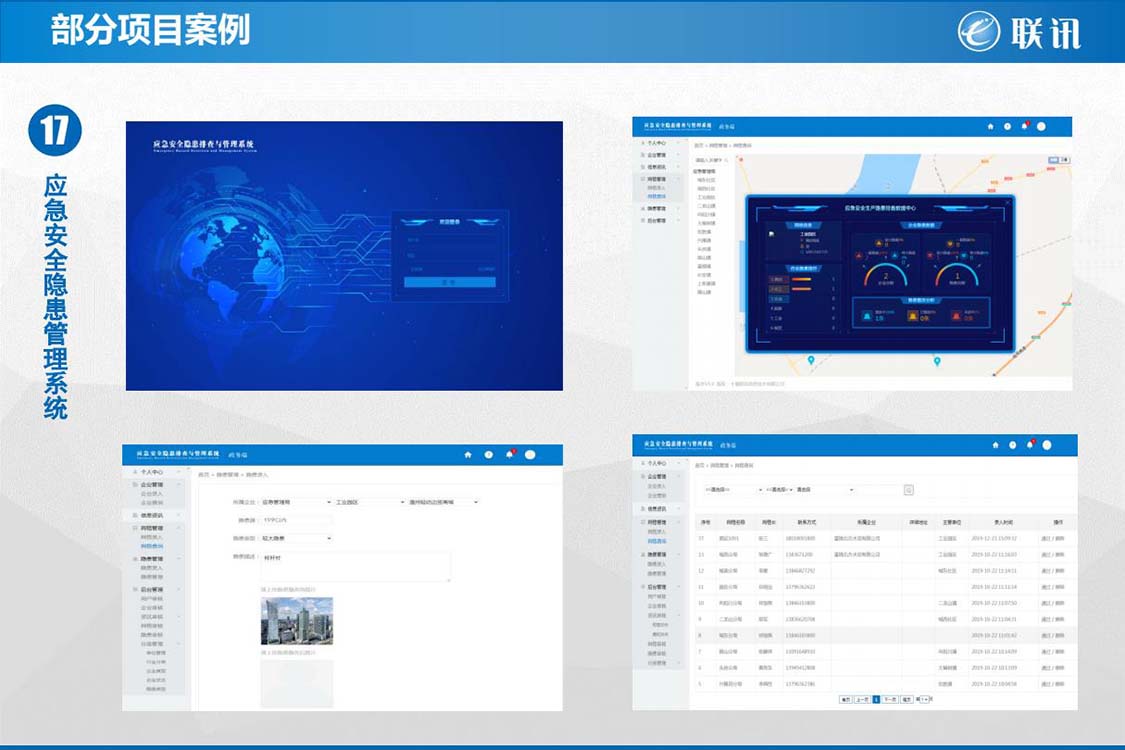
Task: Go to the last page in the table pagination
Action: (907, 699)
